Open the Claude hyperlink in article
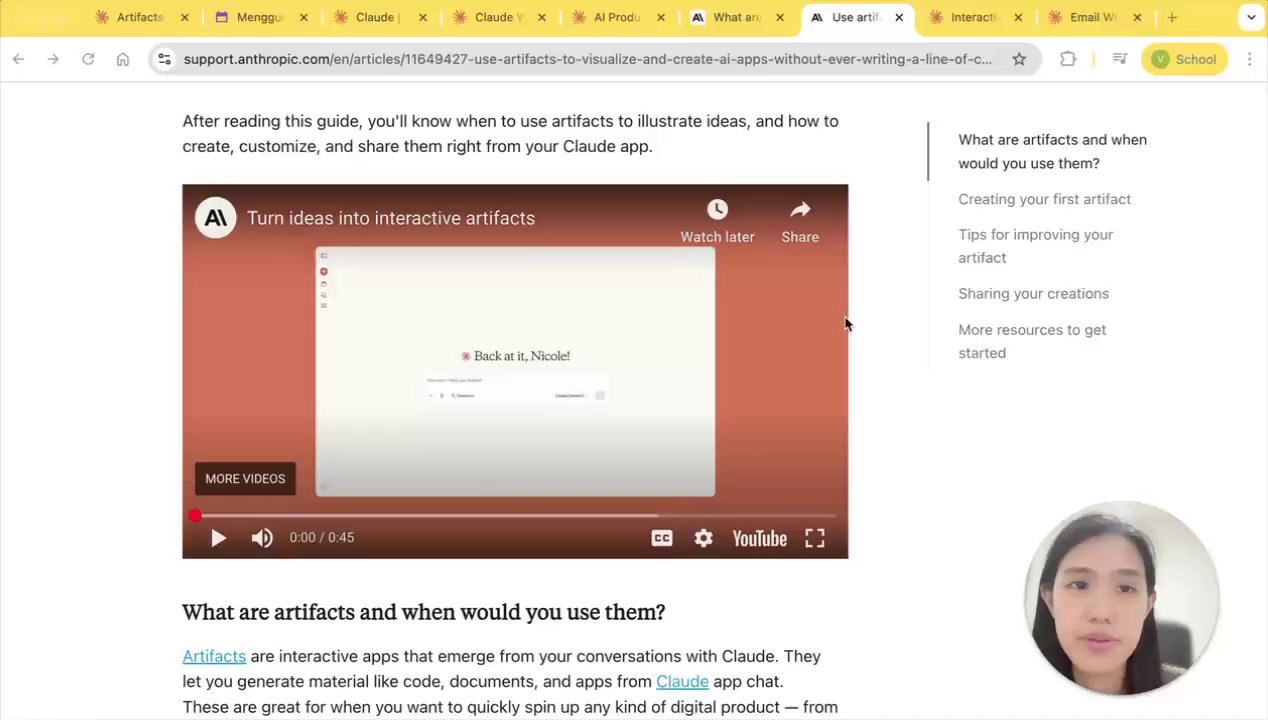The height and width of the screenshot is (720, 1268). 682,681
